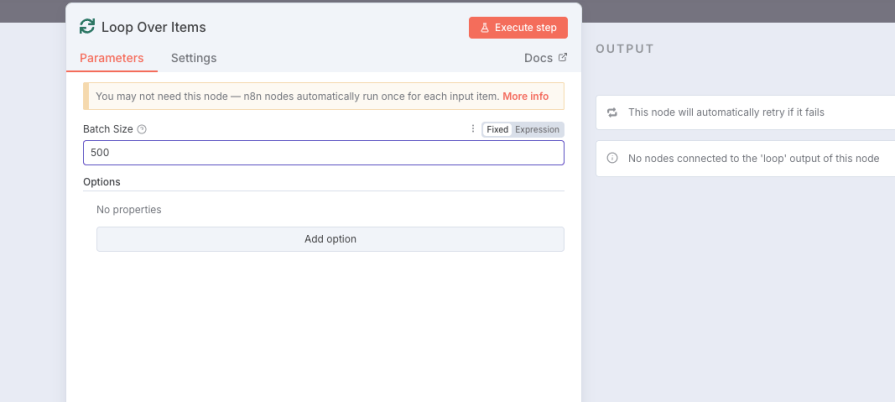Click the Options section heading
895x402 pixels.
[102, 182]
